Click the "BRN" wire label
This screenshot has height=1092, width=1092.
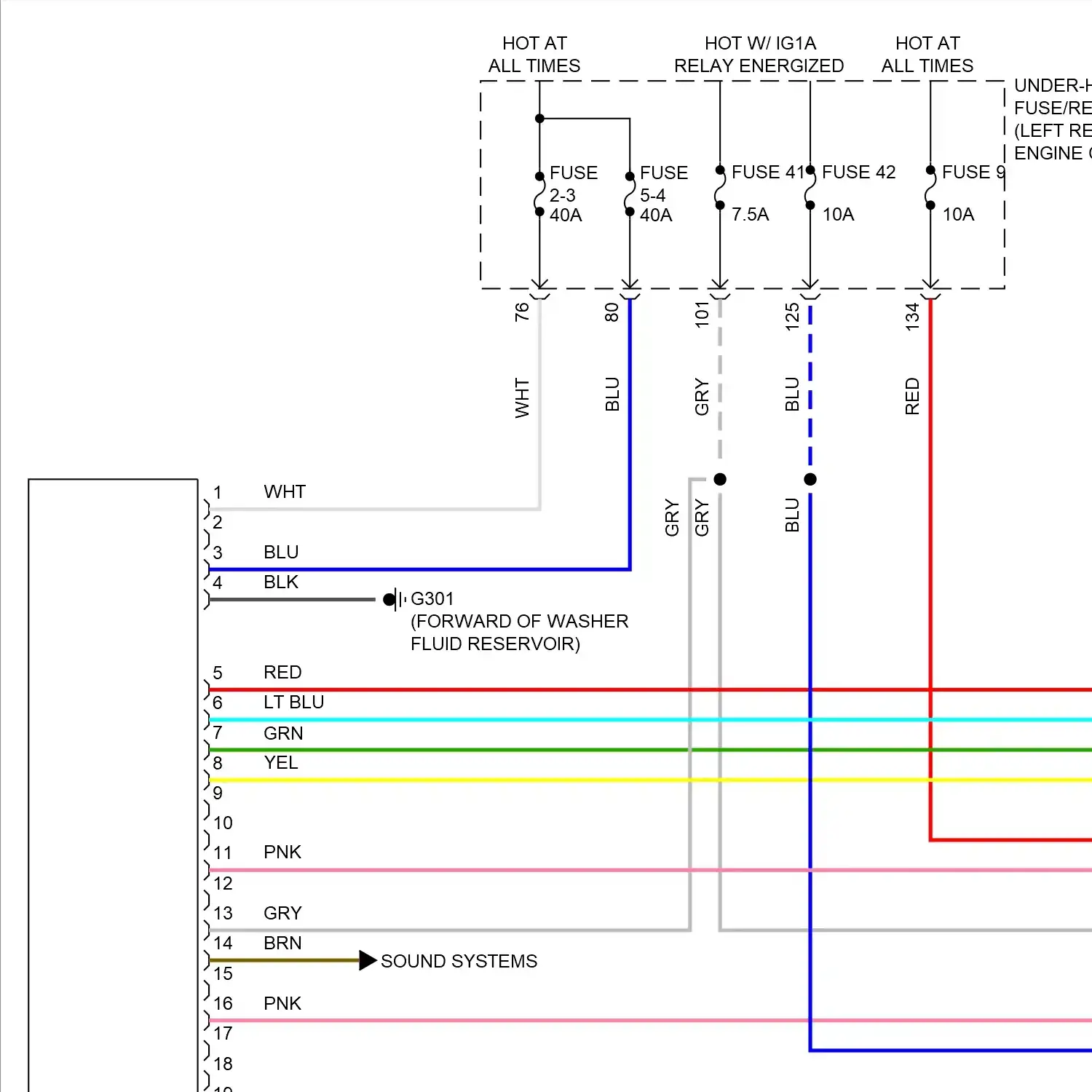click(282, 943)
